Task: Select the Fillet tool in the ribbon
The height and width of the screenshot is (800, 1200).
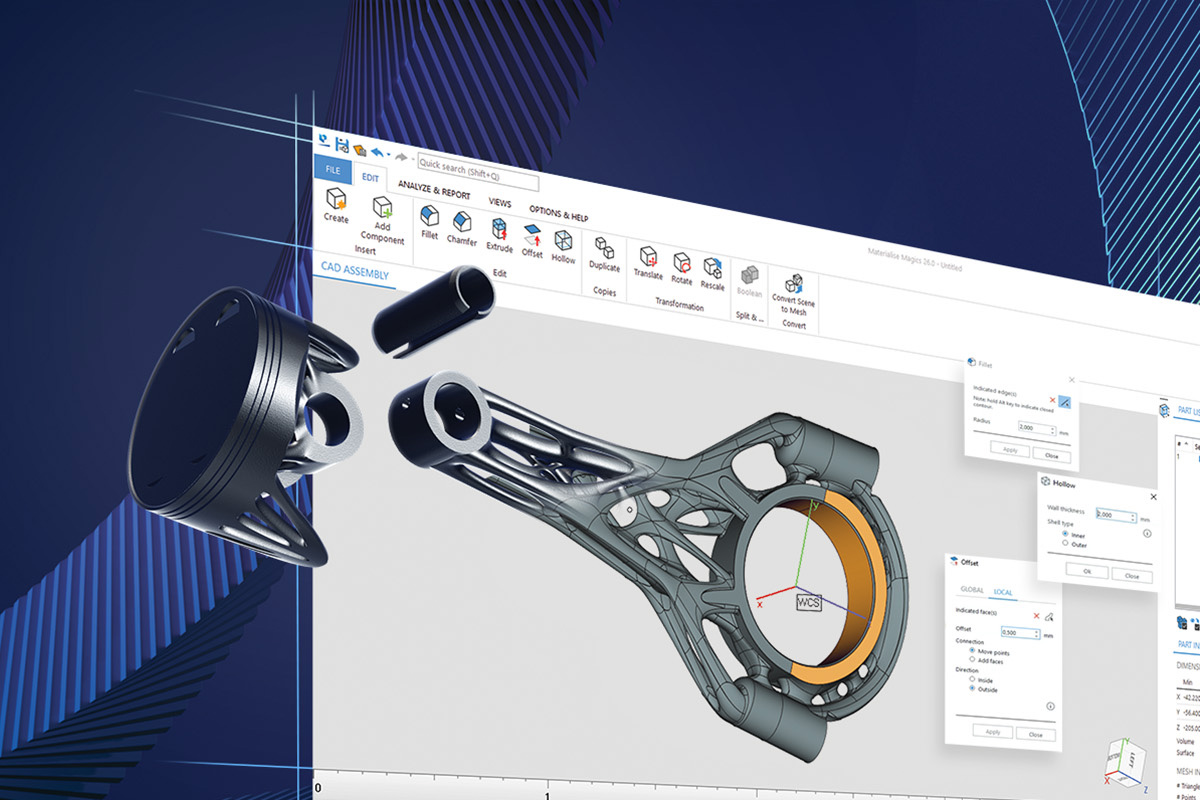Action: tap(429, 217)
